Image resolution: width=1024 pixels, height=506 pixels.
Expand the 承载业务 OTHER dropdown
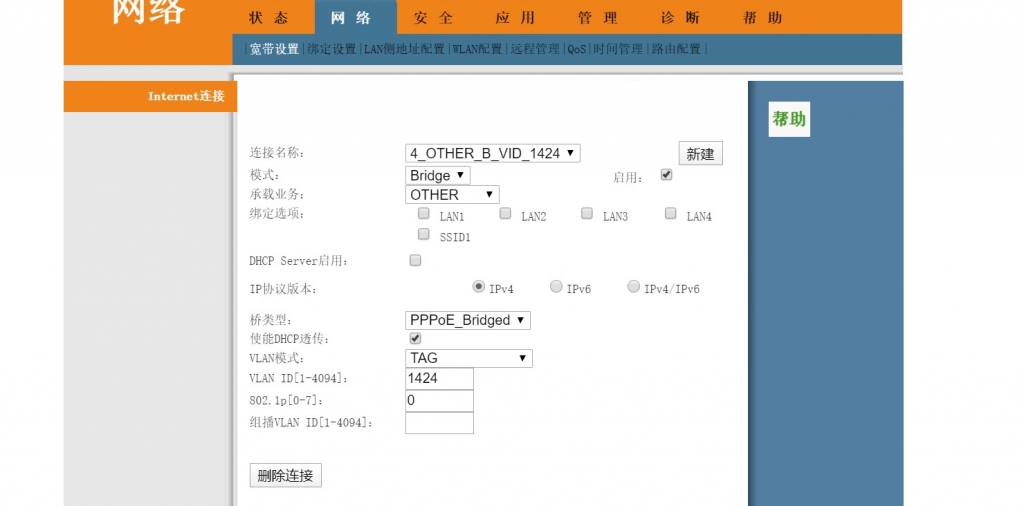tap(452, 195)
